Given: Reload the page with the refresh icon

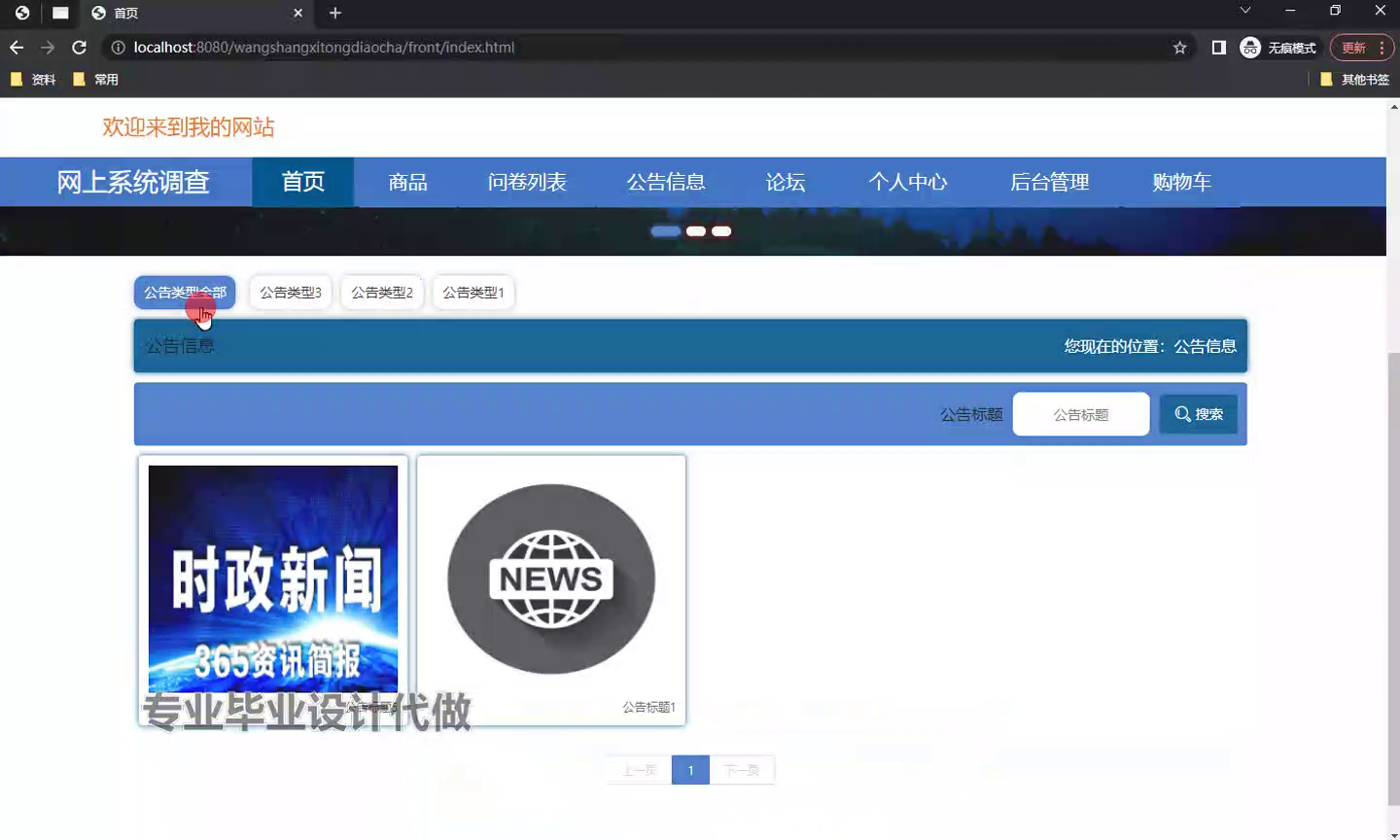Looking at the screenshot, I should pyautogui.click(x=80, y=47).
